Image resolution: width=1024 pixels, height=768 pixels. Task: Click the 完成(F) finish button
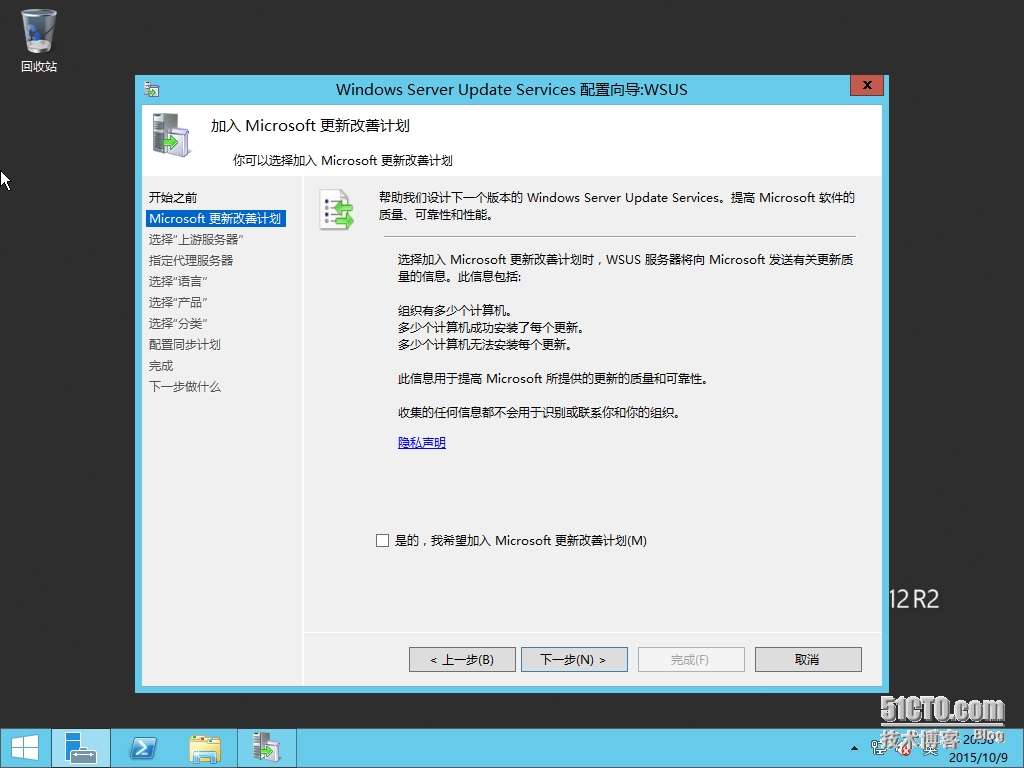[x=691, y=660]
